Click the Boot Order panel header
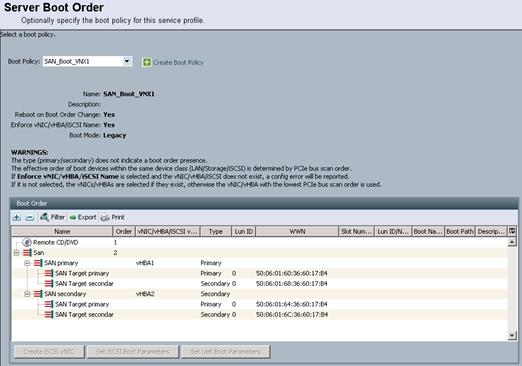The image size is (522, 366). pos(264,203)
